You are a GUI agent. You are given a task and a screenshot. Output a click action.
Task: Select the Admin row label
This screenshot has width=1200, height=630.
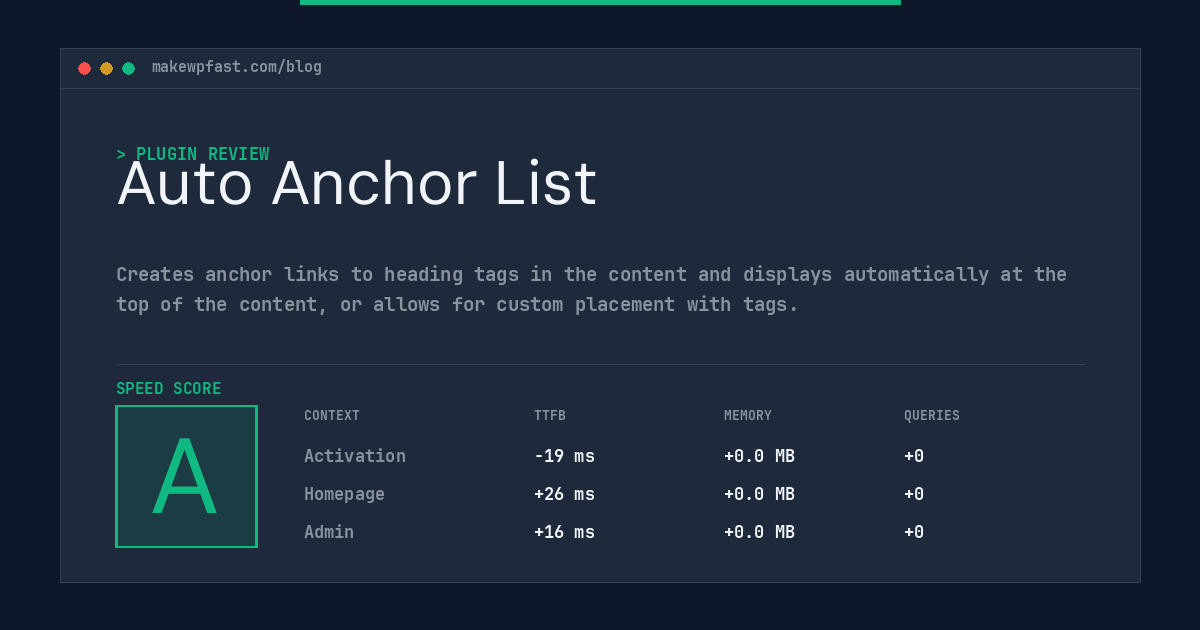coord(329,532)
